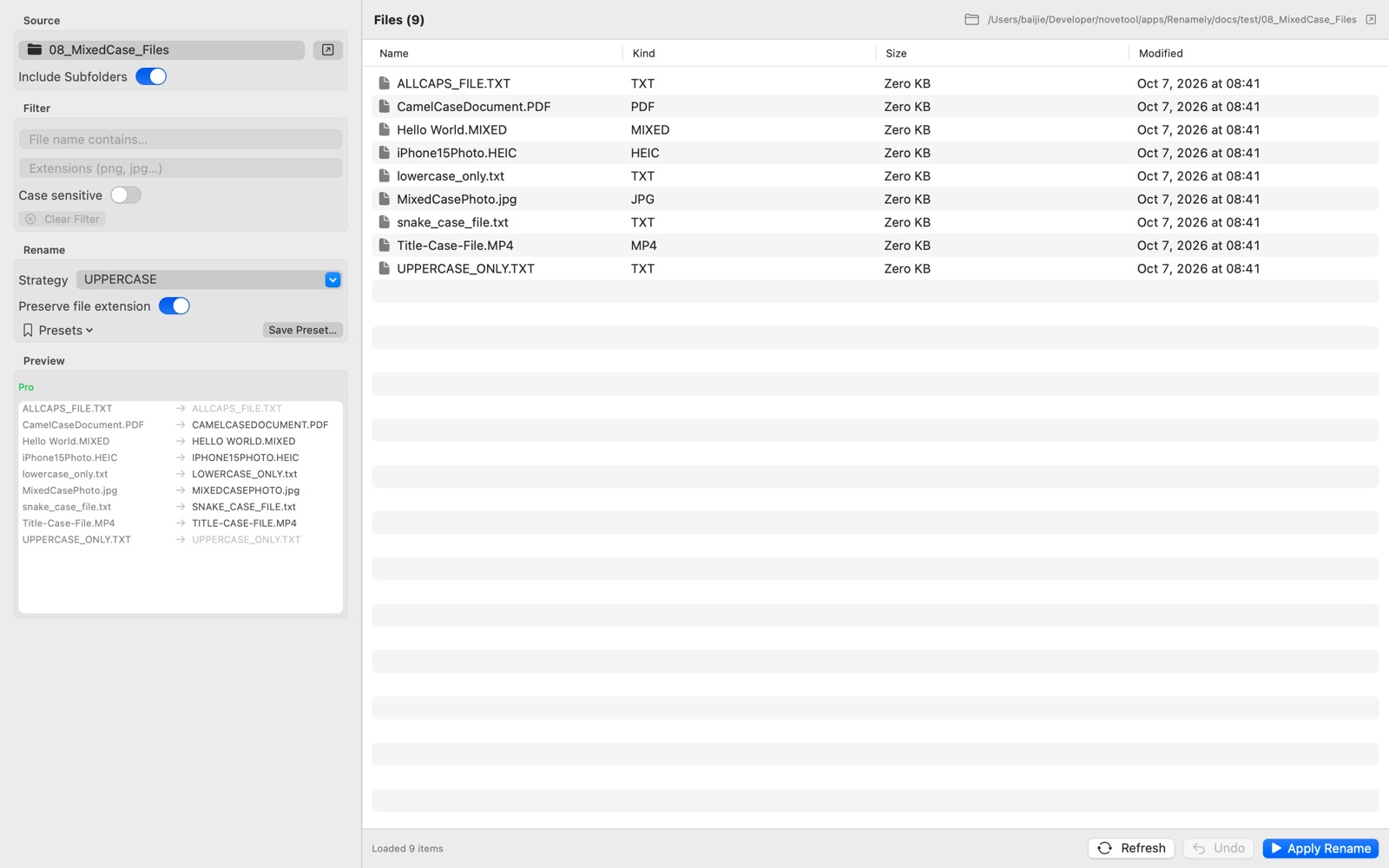Image resolution: width=1389 pixels, height=868 pixels.
Task: Sort files by Name column header
Action: pyautogui.click(x=394, y=53)
